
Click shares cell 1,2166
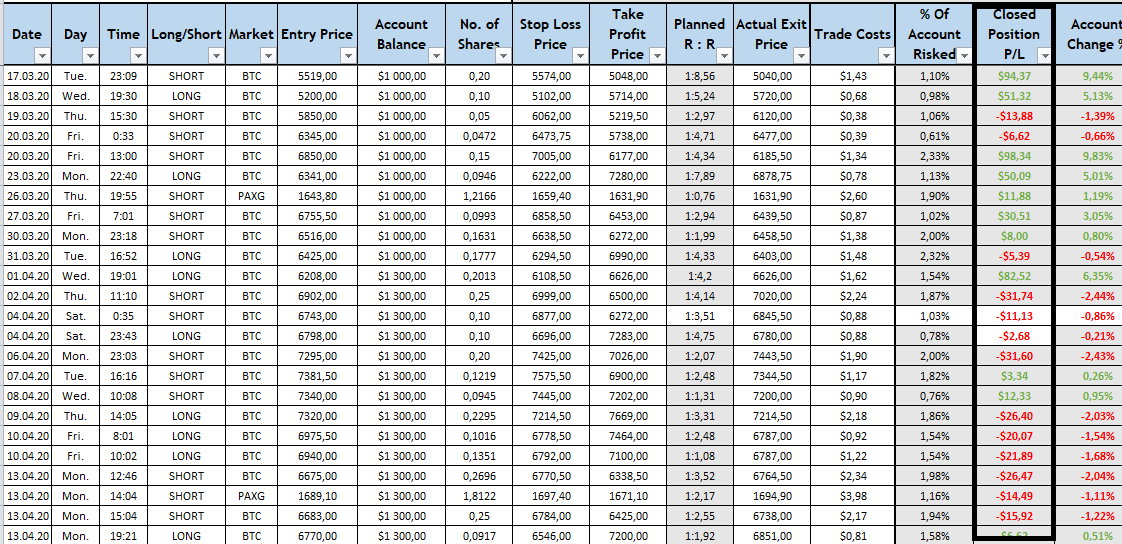click(479, 196)
